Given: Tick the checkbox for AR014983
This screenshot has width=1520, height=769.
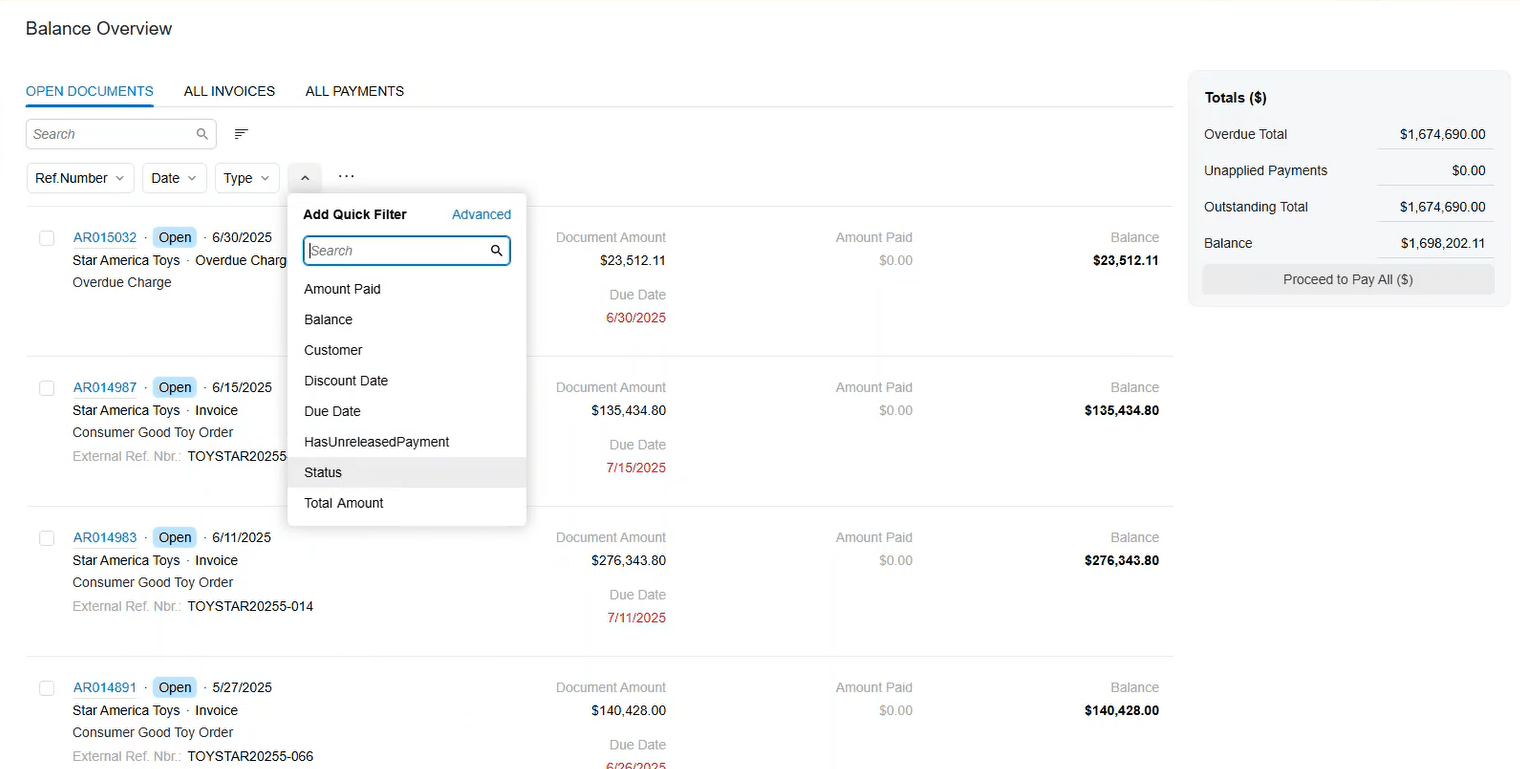Looking at the screenshot, I should tap(47, 538).
